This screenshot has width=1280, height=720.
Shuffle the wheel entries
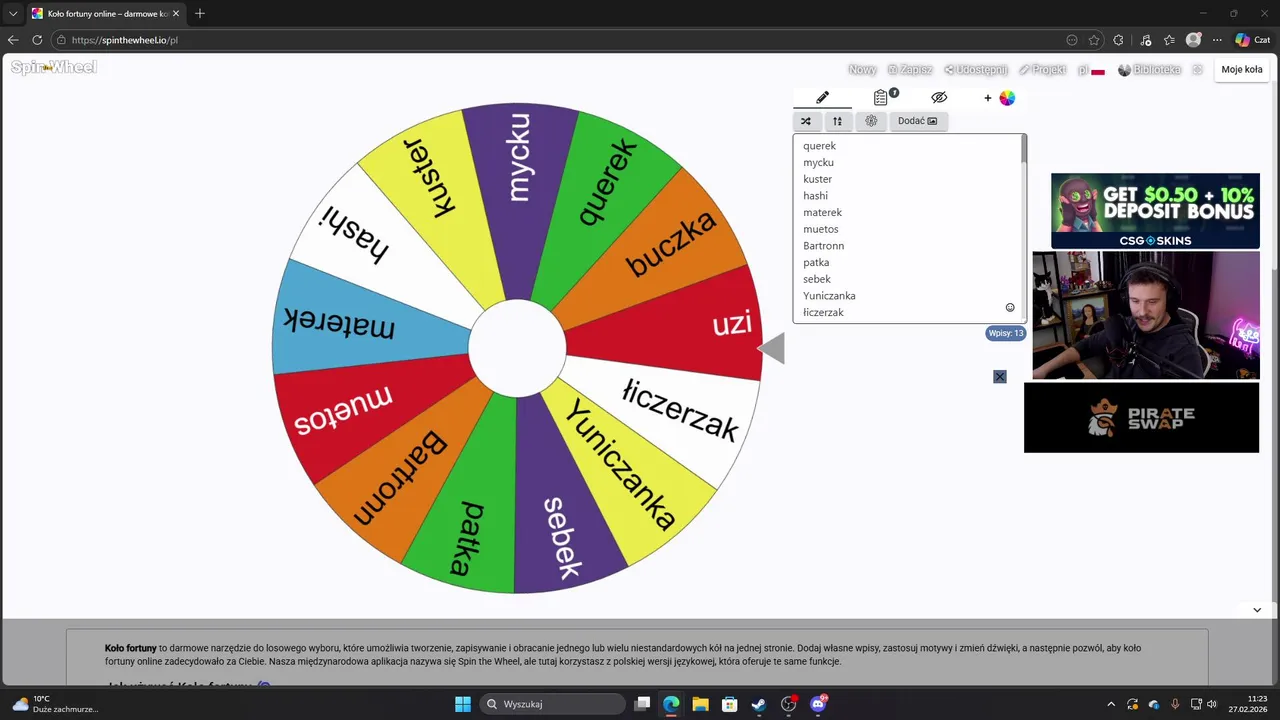click(806, 121)
